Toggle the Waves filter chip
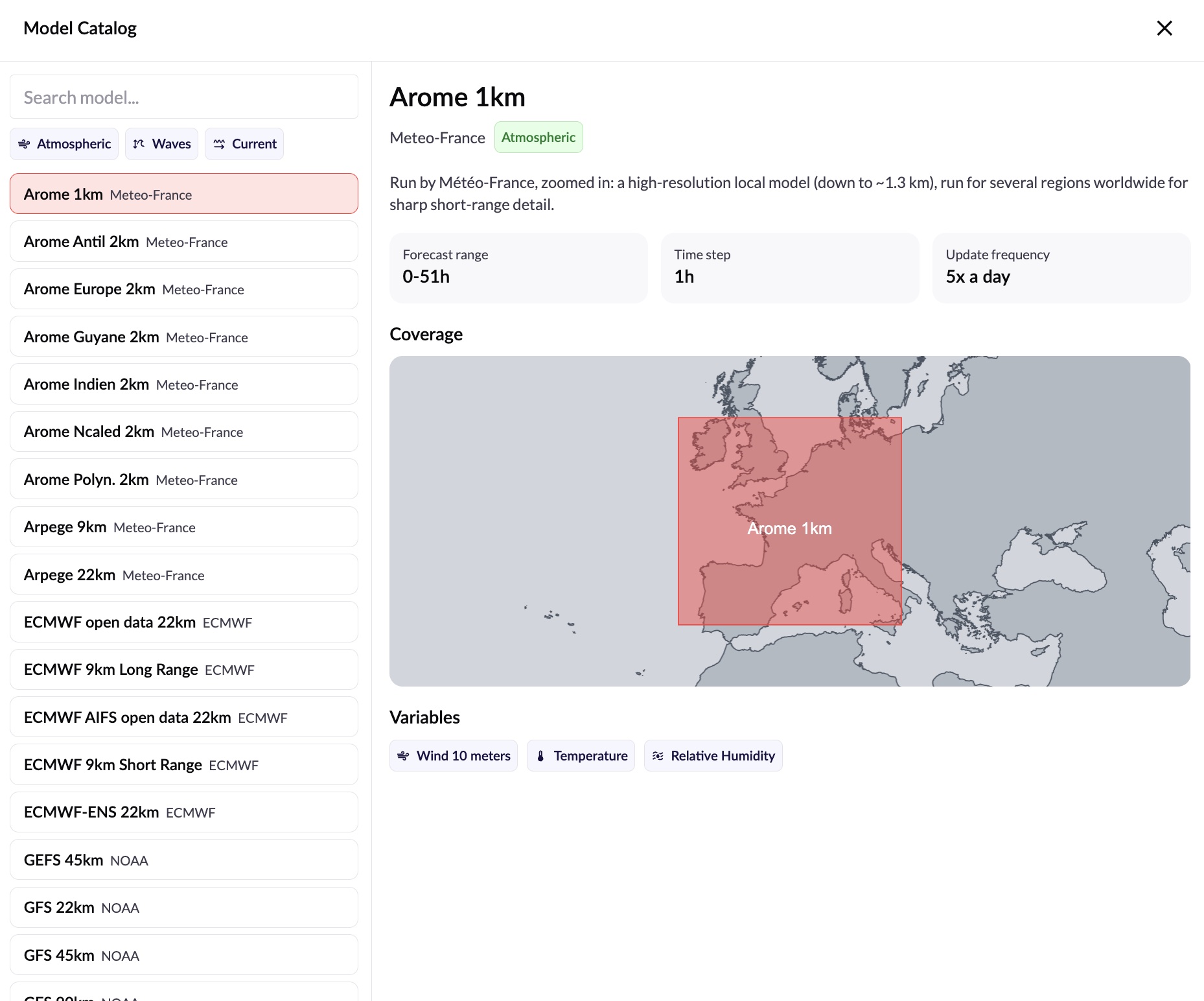This screenshot has height=1001, width=1204. [162, 144]
